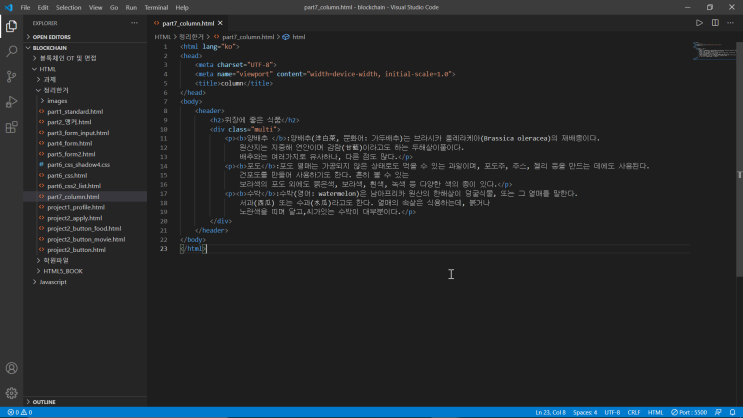Image resolution: width=743 pixels, height=418 pixels.
Task: Click the HTML breadcrumb segment
Action: click(162, 37)
